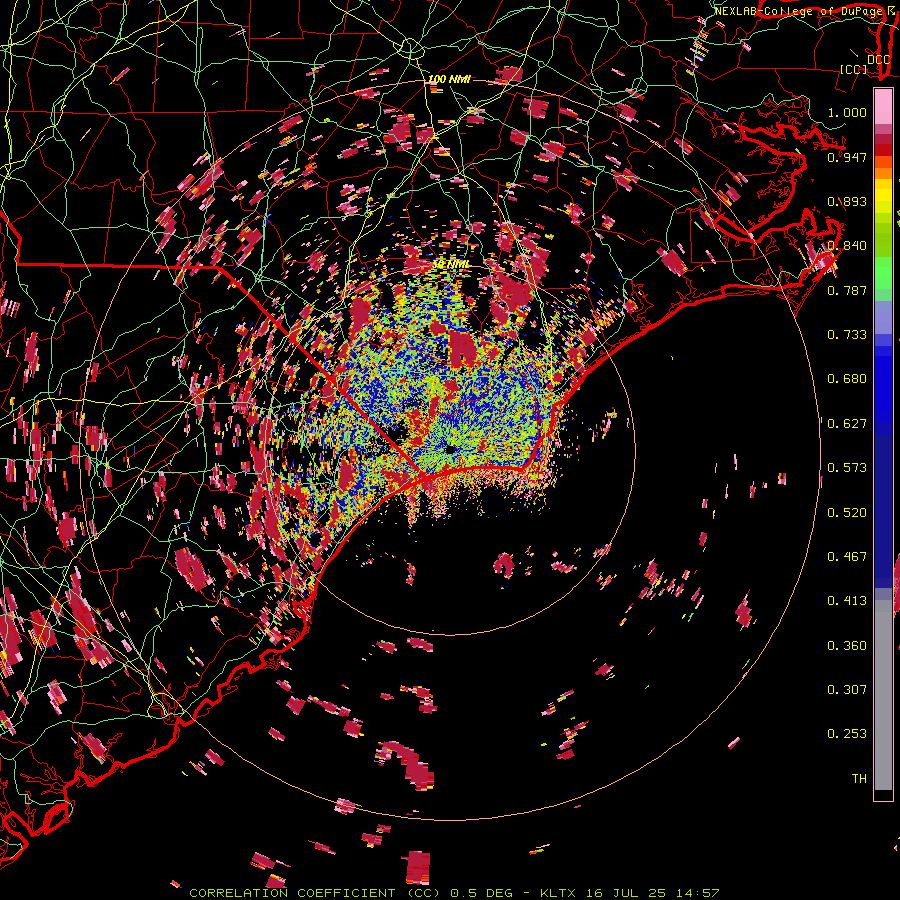Select the 0.413 legend value

click(847, 601)
